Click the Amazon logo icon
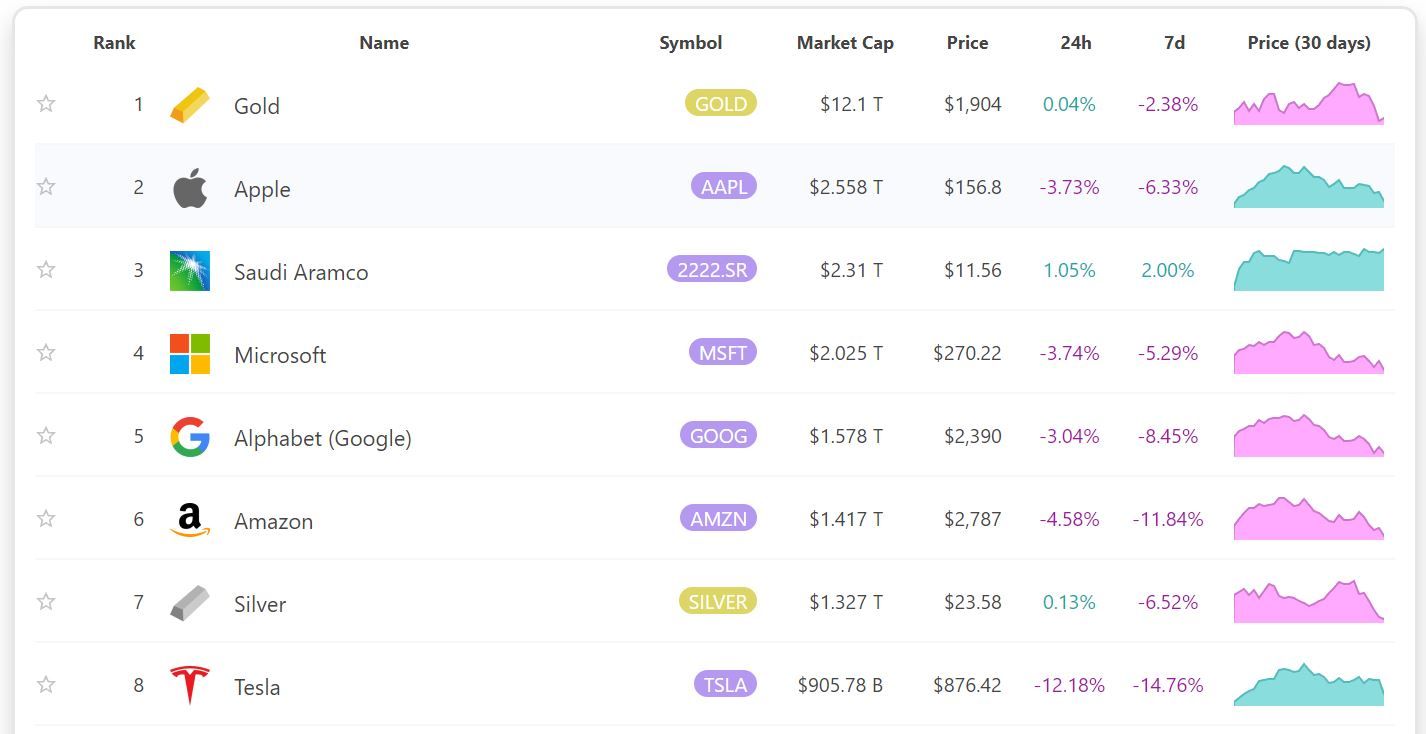1426x734 pixels. [190, 520]
